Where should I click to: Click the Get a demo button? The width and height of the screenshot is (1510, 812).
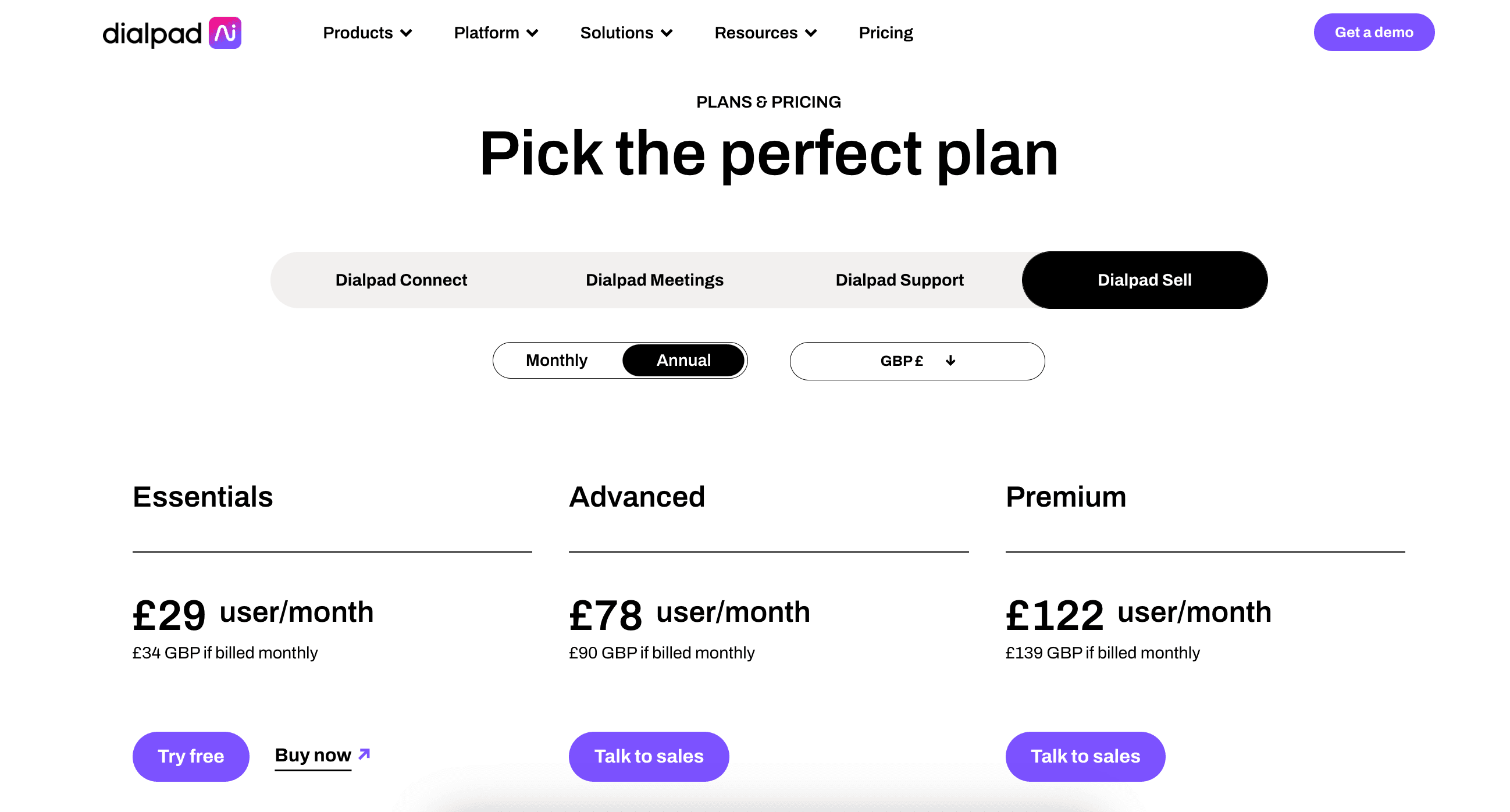pyautogui.click(x=1373, y=32)
